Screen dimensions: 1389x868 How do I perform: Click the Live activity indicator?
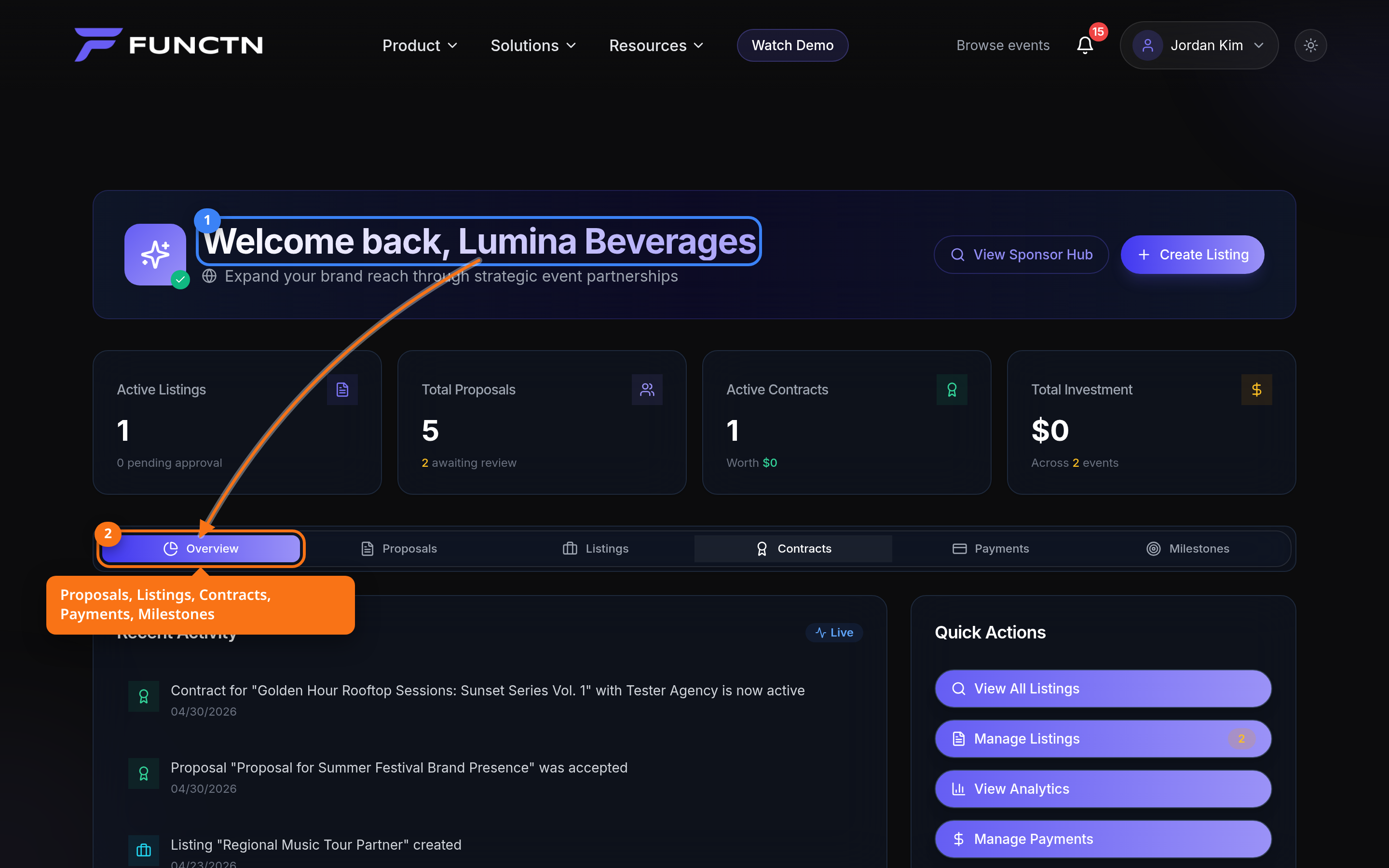click(x=834, y=633)
